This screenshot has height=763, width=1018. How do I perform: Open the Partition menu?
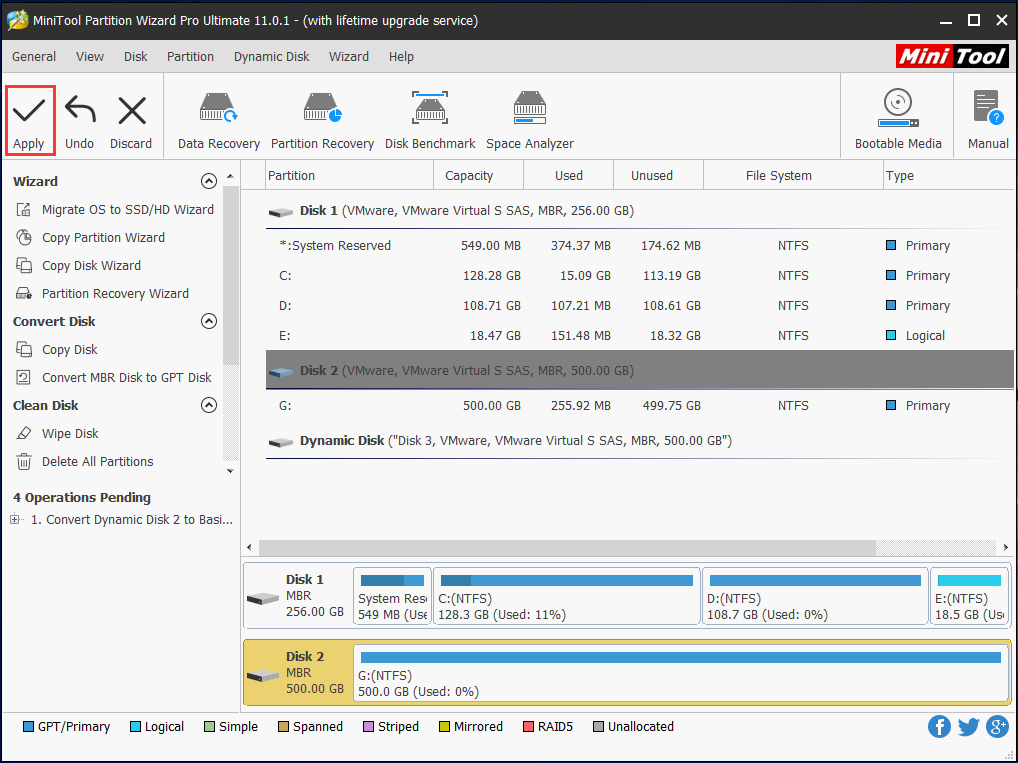[190, 57]
